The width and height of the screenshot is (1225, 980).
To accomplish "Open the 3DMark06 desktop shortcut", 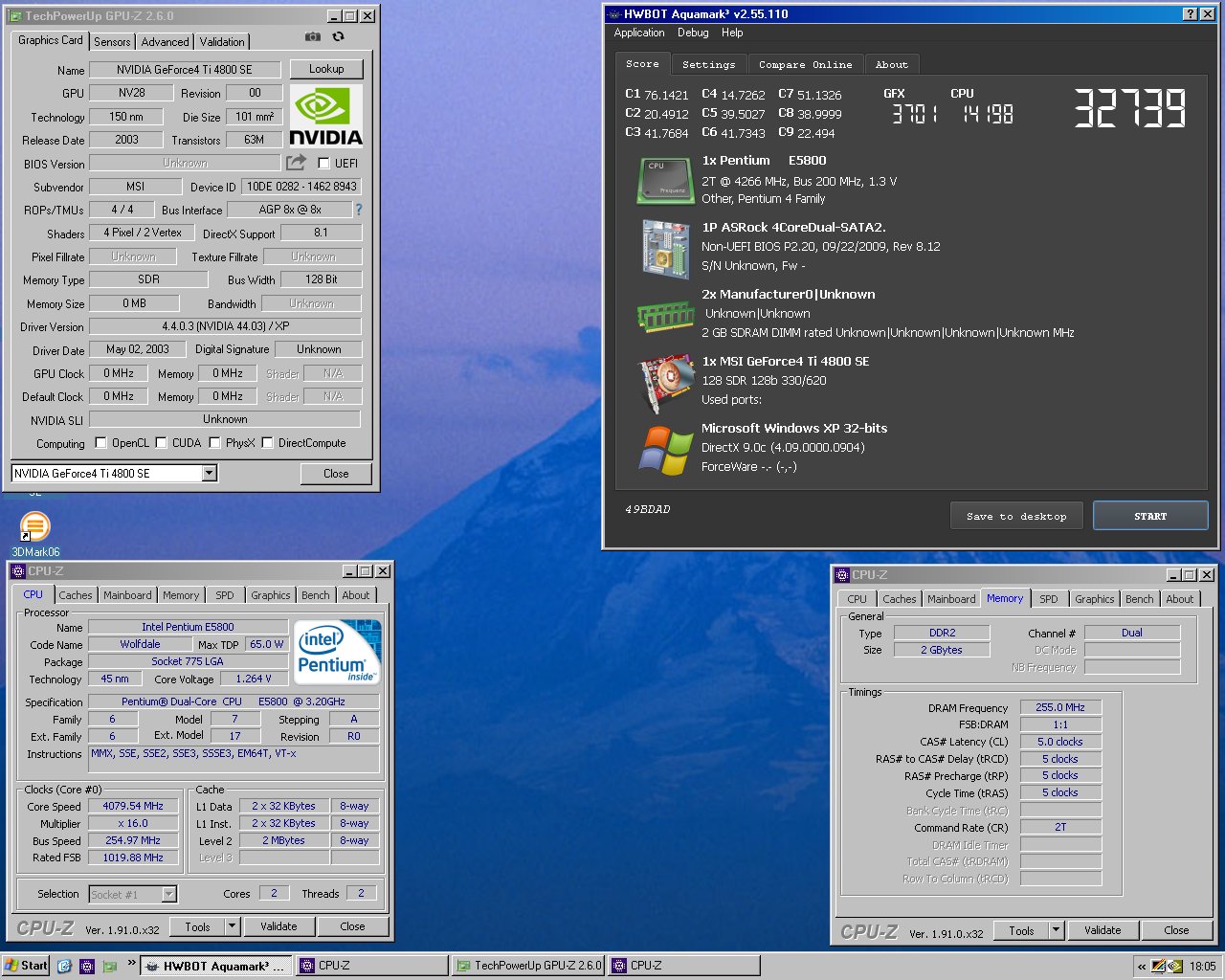I will tap(35, 534).
